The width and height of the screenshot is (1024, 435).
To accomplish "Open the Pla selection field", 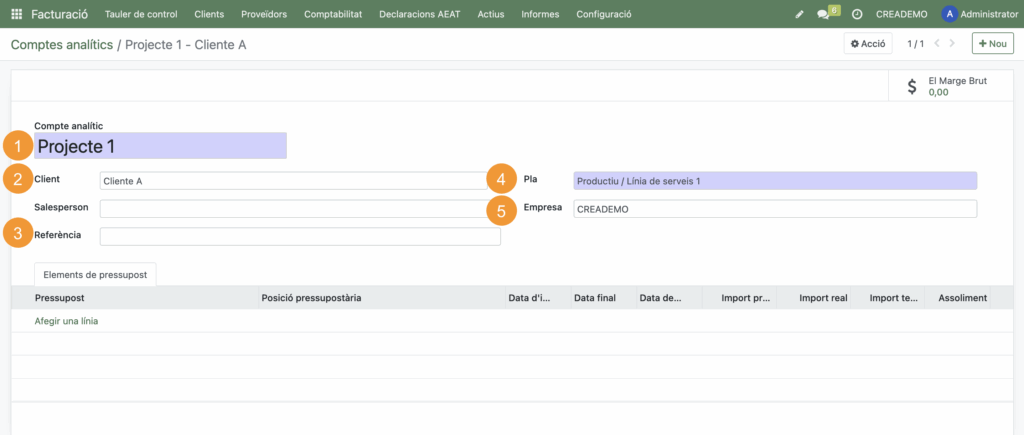I will point(774,181).
